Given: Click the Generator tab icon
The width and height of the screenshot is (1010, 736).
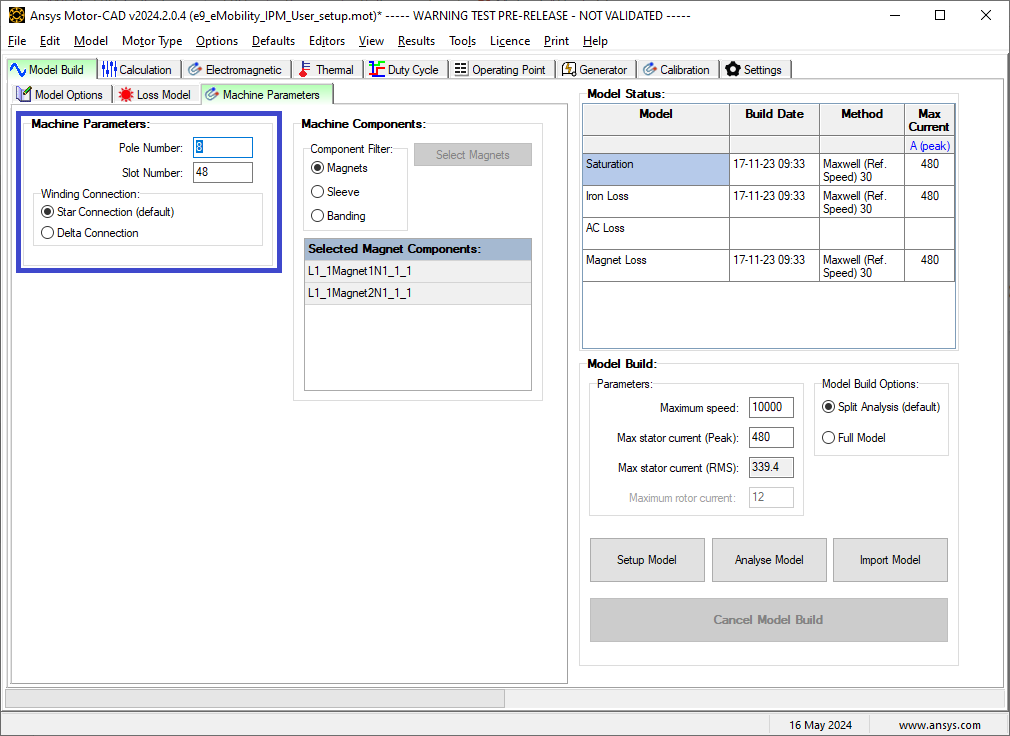Looking at the screenshot, I should (x=569, y=70).
